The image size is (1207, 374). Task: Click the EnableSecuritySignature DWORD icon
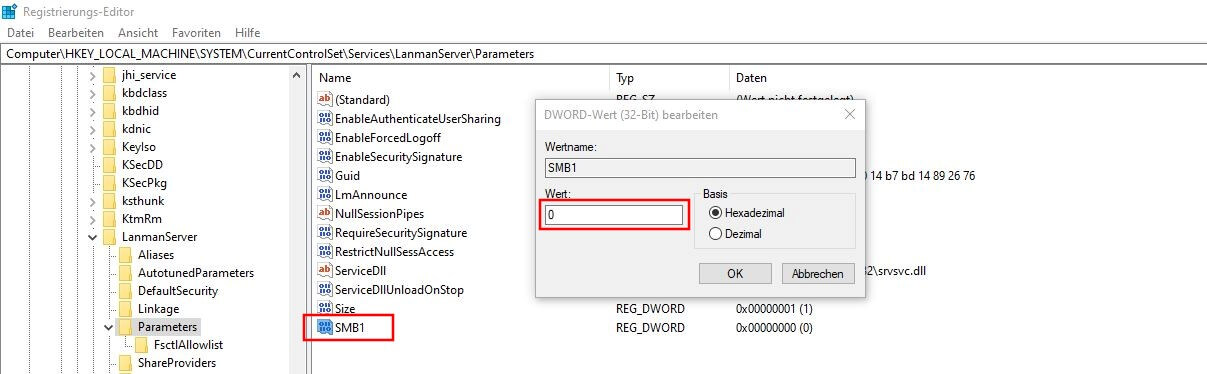pos(324,156)
